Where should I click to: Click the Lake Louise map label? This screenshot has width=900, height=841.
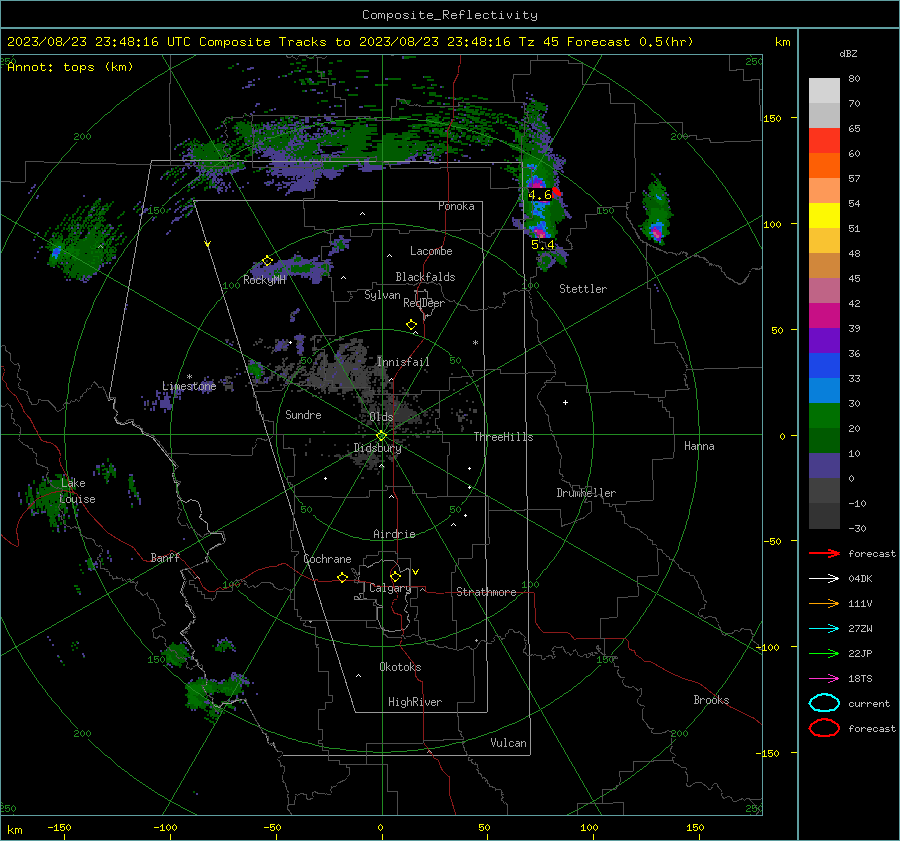coord(77,491)
